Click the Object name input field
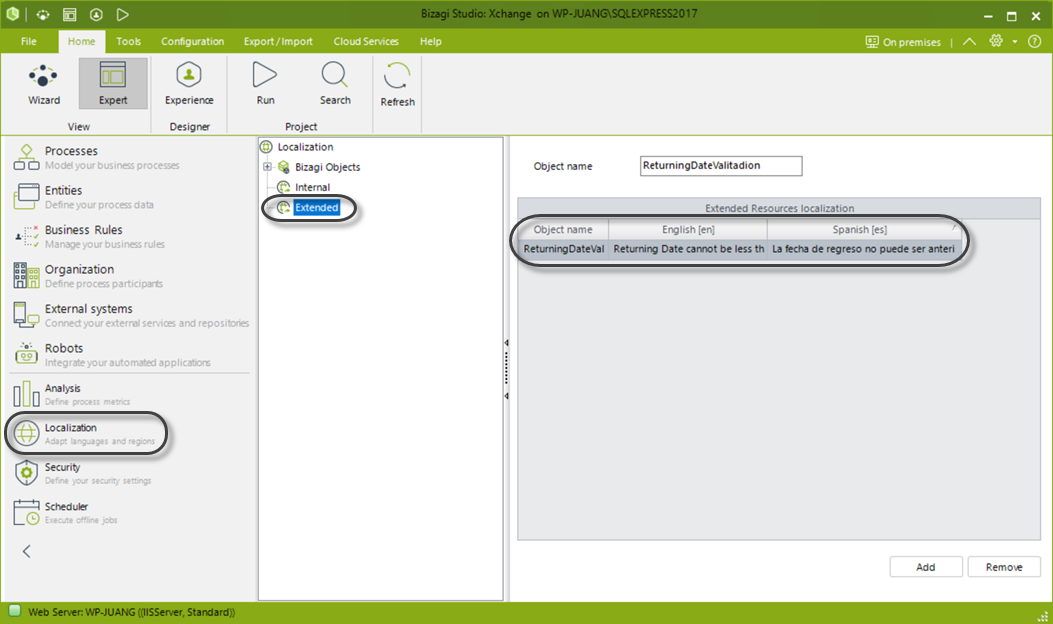 click(721, 165)
